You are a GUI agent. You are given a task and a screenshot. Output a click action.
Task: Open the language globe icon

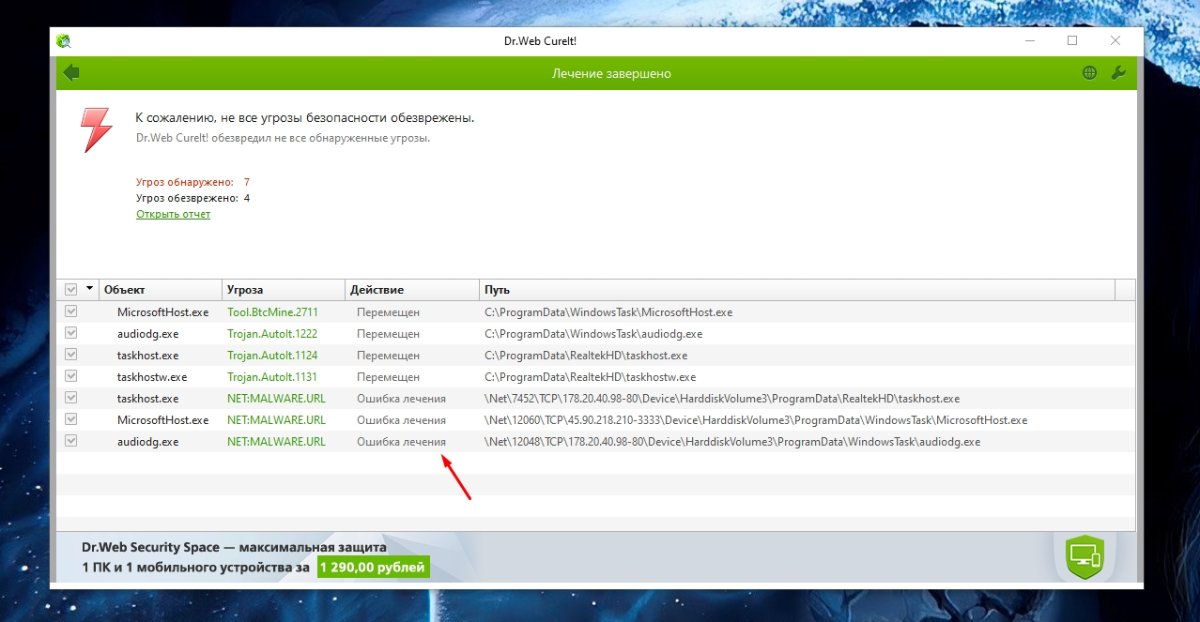tap(1090, 73)
